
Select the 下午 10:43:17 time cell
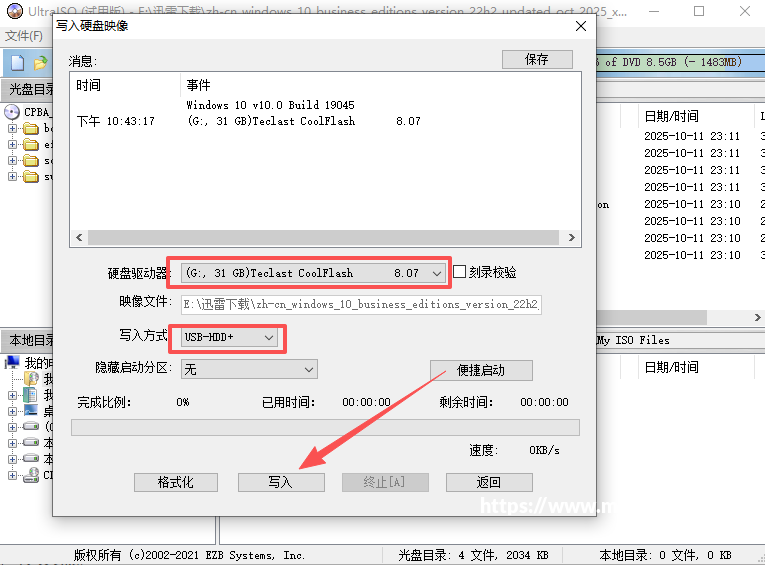click(x=116, y=121)
